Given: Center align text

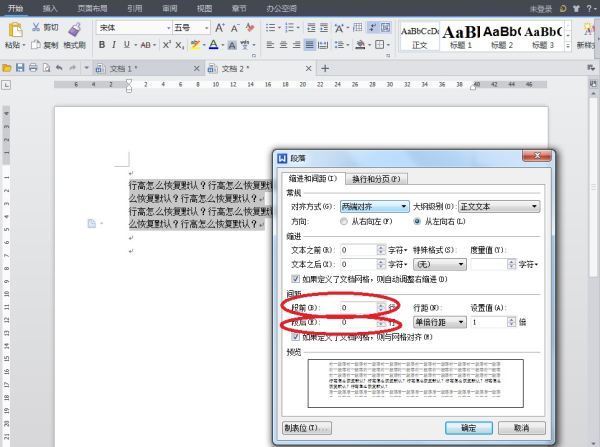Looking at the screenshot, I should point(283,45).
